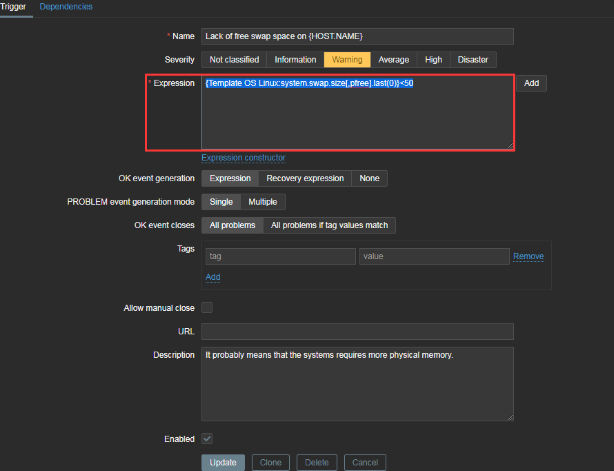The width and height of the screenshot is (614, 471).
Task: Toggle the Enabled checkbox
Action: click(x=207, y=438)
